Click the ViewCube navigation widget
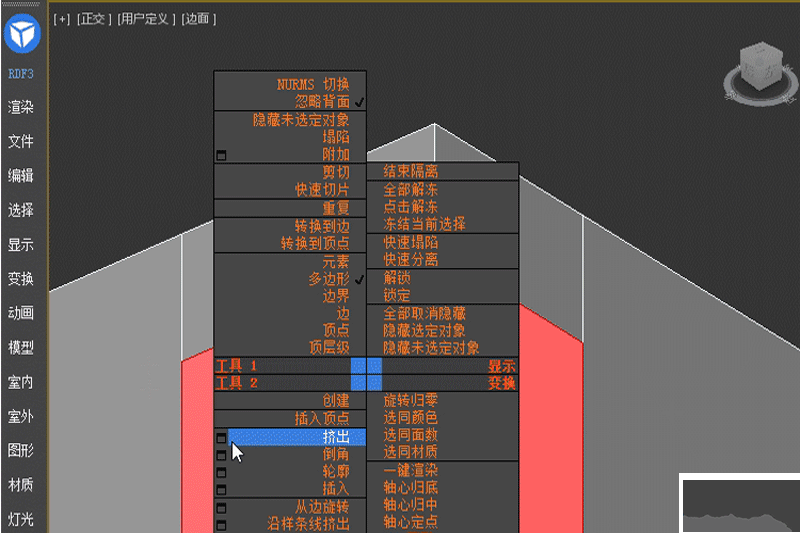This screenshot has width=800, height=533. pyautogui.click(x=761, y=73)
